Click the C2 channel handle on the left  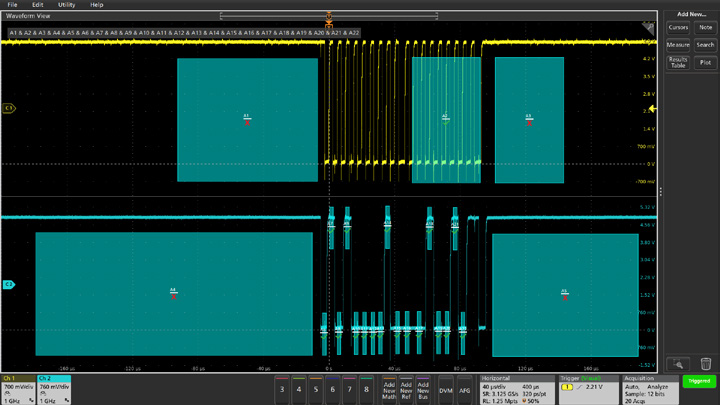9,285
